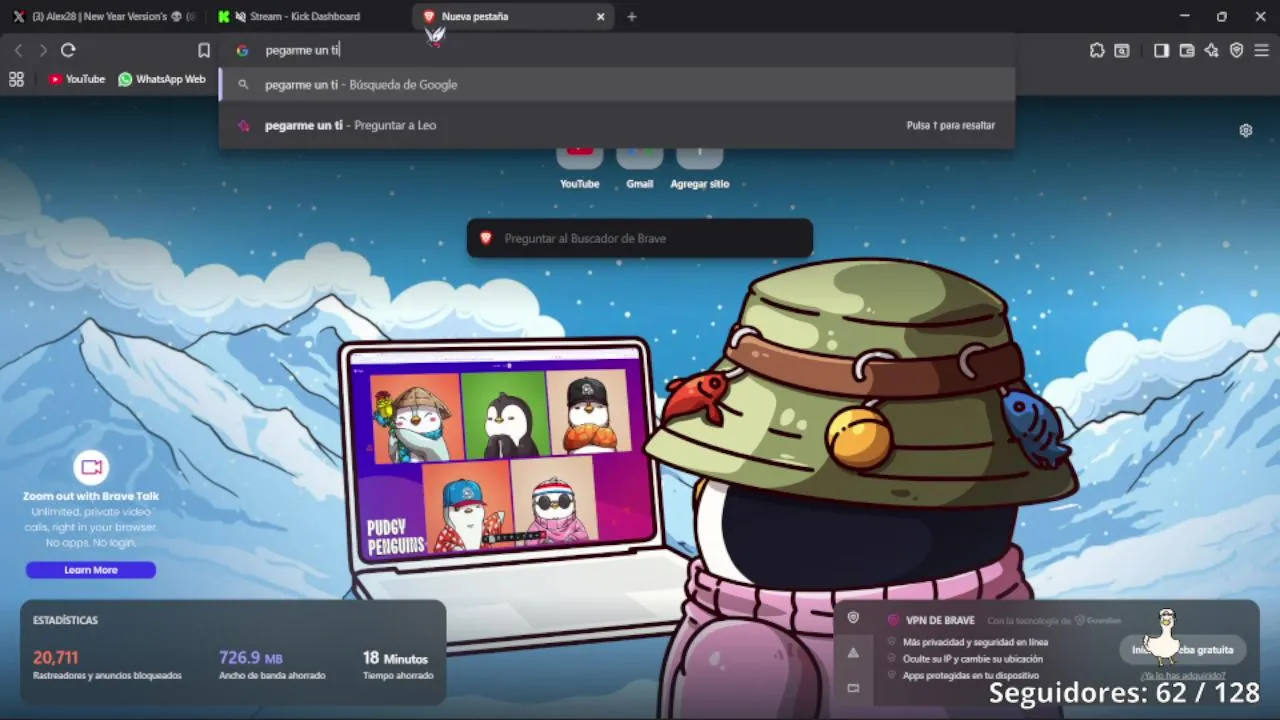Open the Extensions puzzle icon
Screen dimensions: 1280x720
pyautogui.click(x=1097, y=50)
